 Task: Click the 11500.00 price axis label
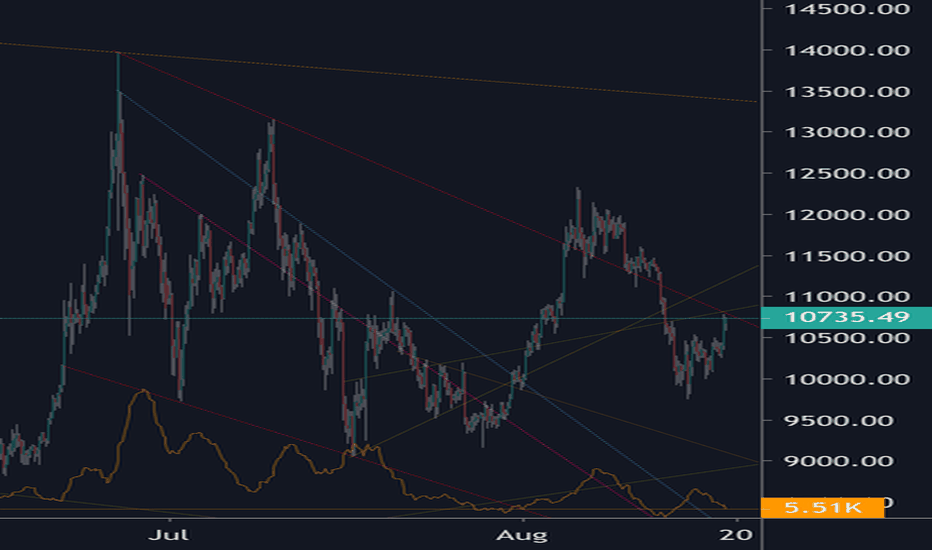click(847, 257)
